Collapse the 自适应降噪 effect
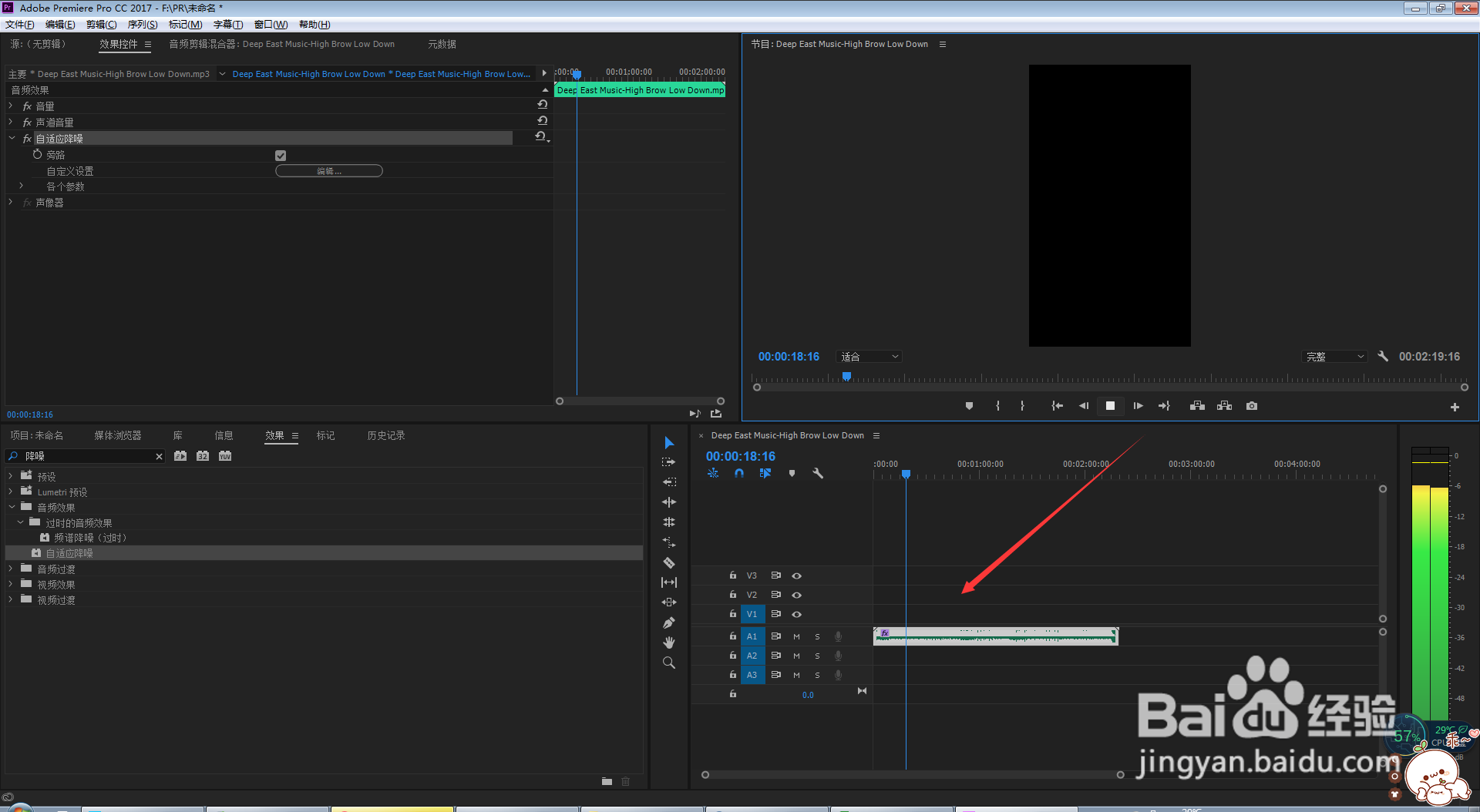Screen dimensions: 1480x812 pos(12,138)
